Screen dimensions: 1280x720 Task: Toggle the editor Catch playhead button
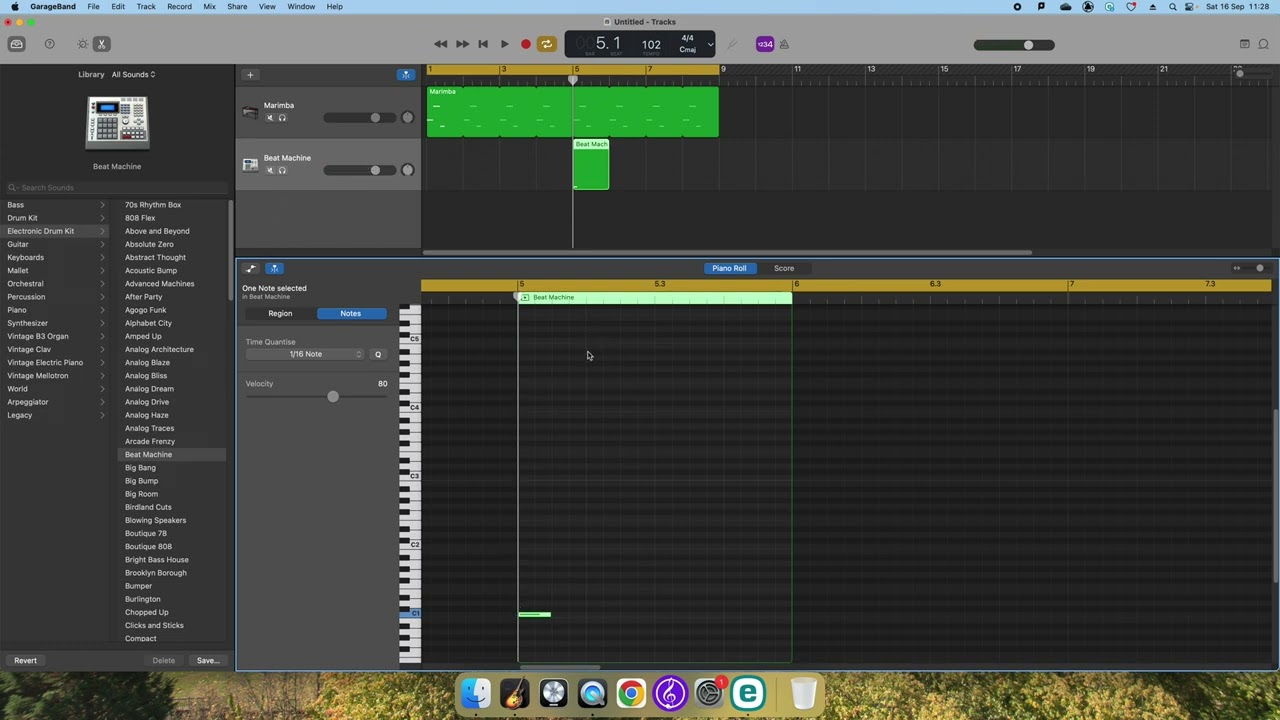coord(274,268)
